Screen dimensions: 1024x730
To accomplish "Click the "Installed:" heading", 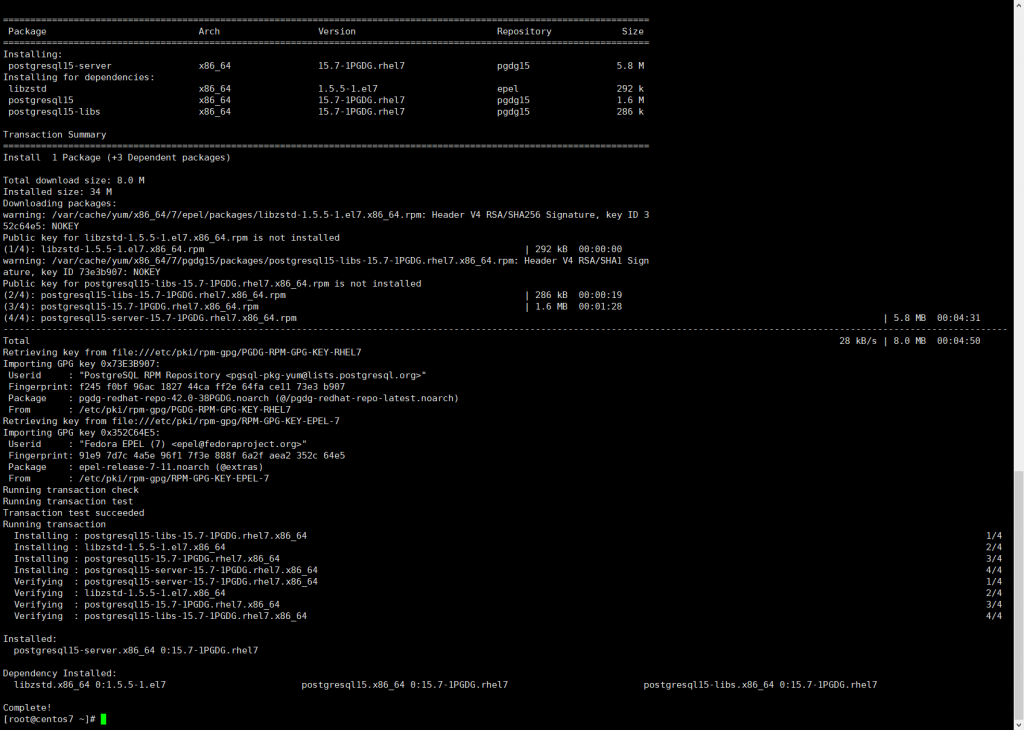I will pos(29,639).
